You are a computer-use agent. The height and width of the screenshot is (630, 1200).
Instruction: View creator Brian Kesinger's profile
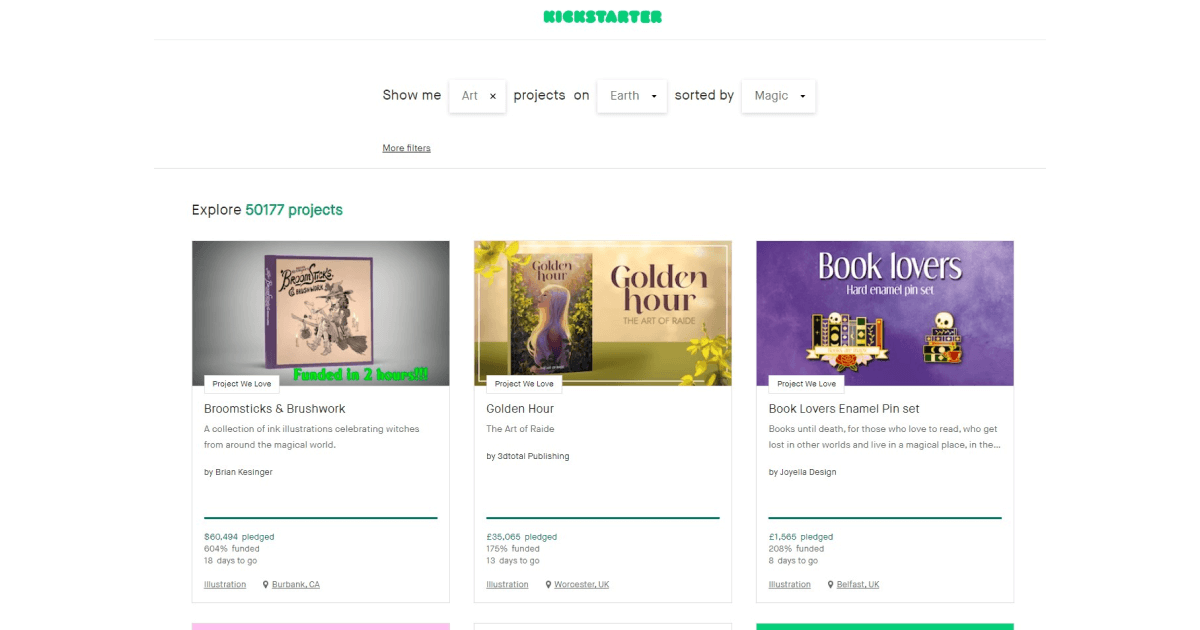(x=238, y=472)
